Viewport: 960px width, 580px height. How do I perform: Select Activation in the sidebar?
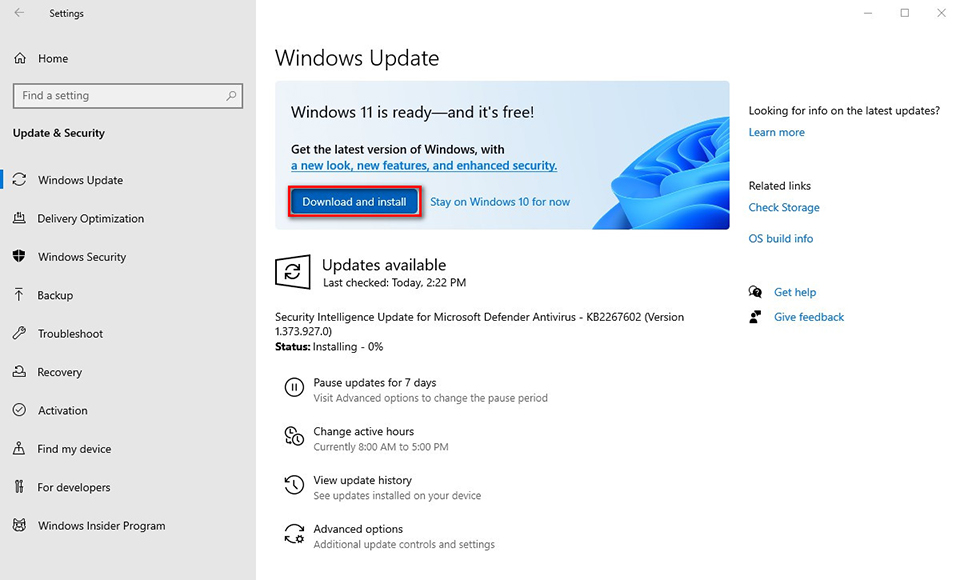(x=62, y=410)
